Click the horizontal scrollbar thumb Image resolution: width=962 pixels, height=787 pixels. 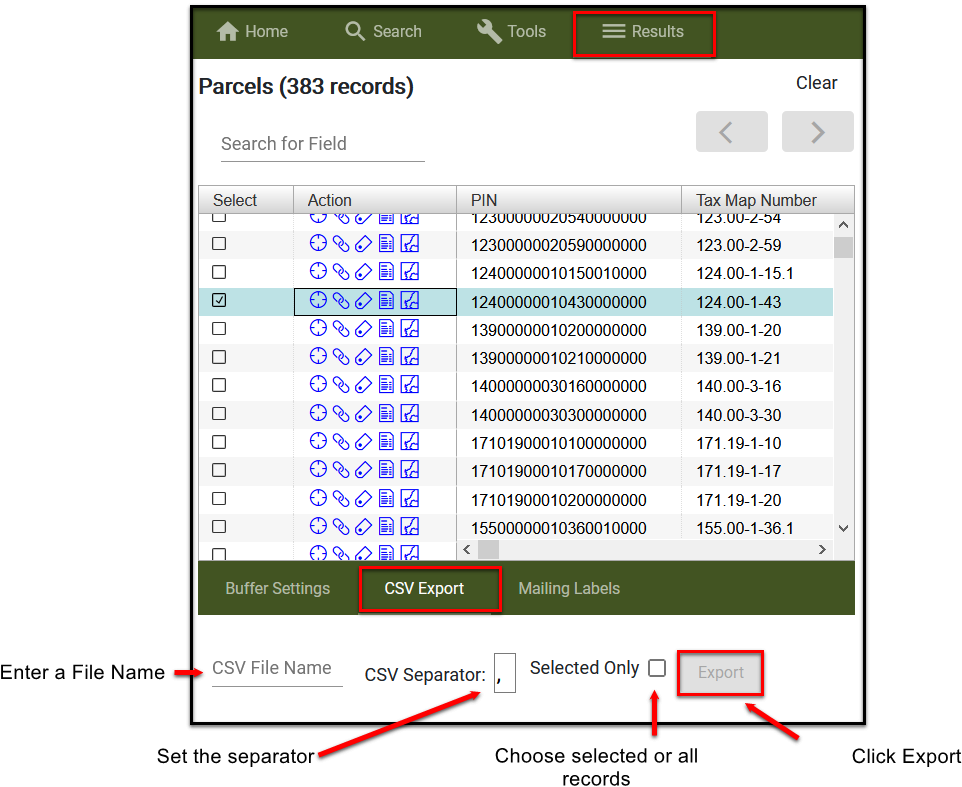click(488, 549)
